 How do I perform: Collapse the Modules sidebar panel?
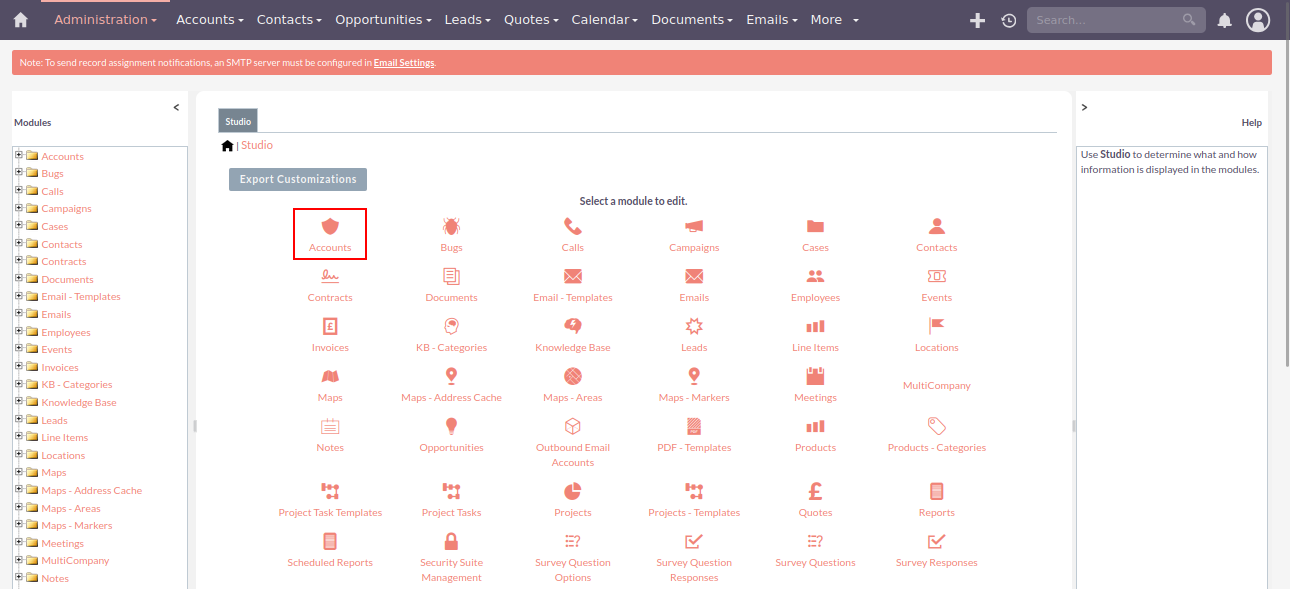click(176, 107)
